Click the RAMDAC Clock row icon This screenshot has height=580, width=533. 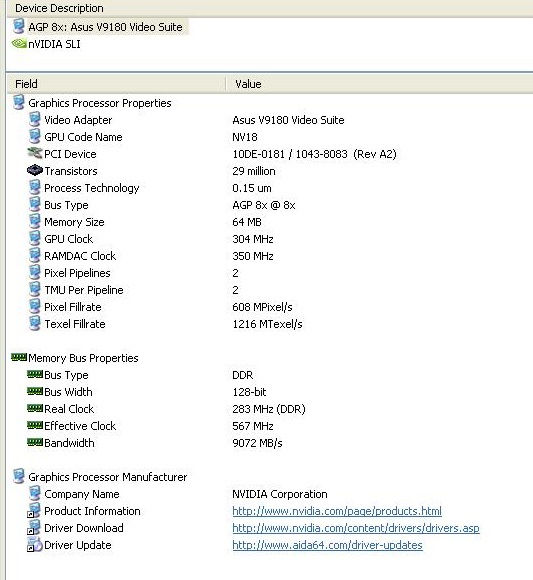coord(35,256)
